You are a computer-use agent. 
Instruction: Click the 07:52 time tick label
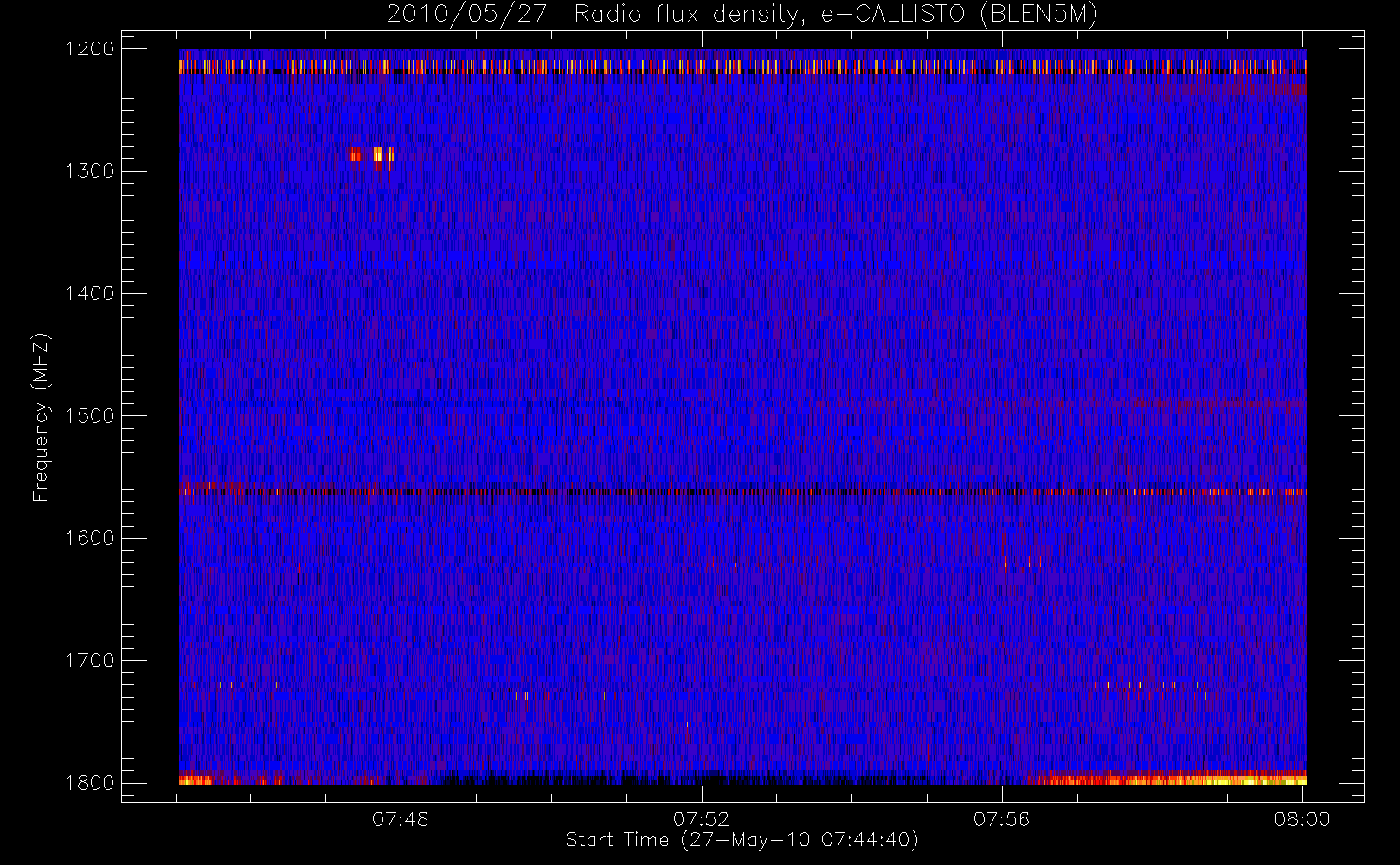[701, 819]
